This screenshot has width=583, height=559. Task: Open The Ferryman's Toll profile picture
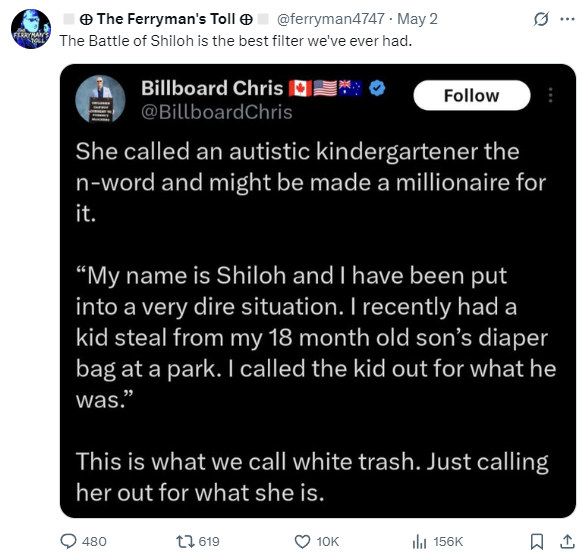point(31,29)
